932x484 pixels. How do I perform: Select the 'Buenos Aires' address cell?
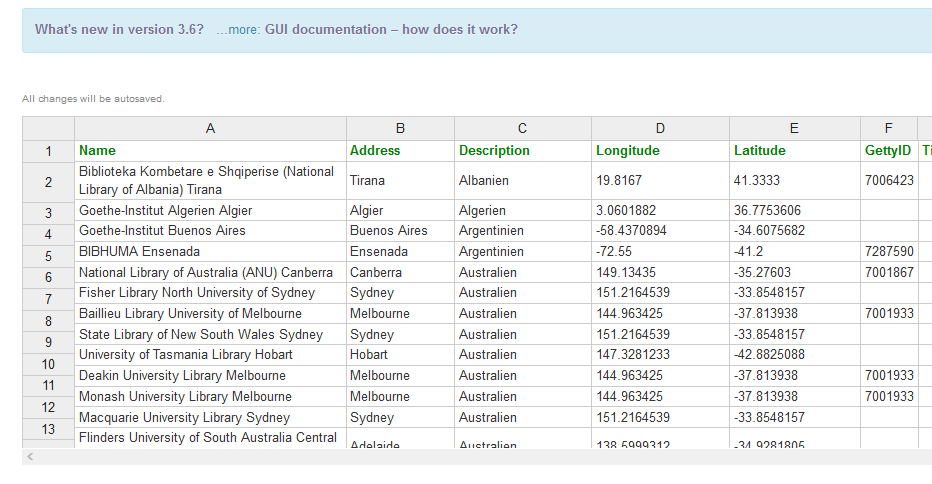pyautogui.click(x=400, y=231)
